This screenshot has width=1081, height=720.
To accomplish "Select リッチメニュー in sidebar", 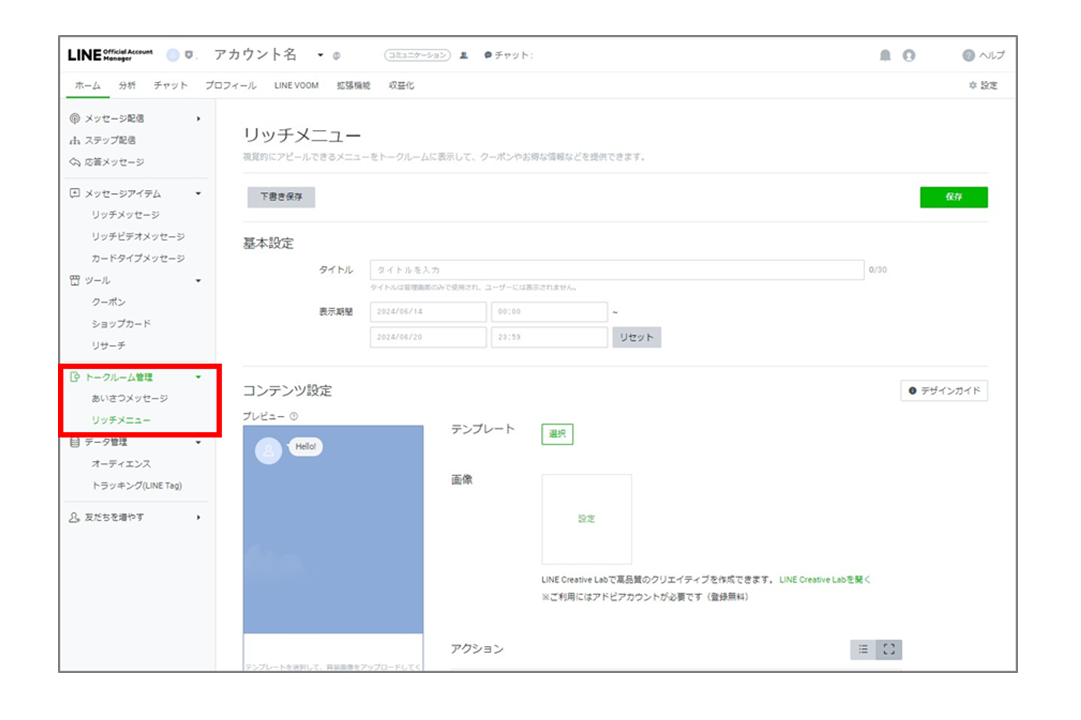I will (121, 420).
